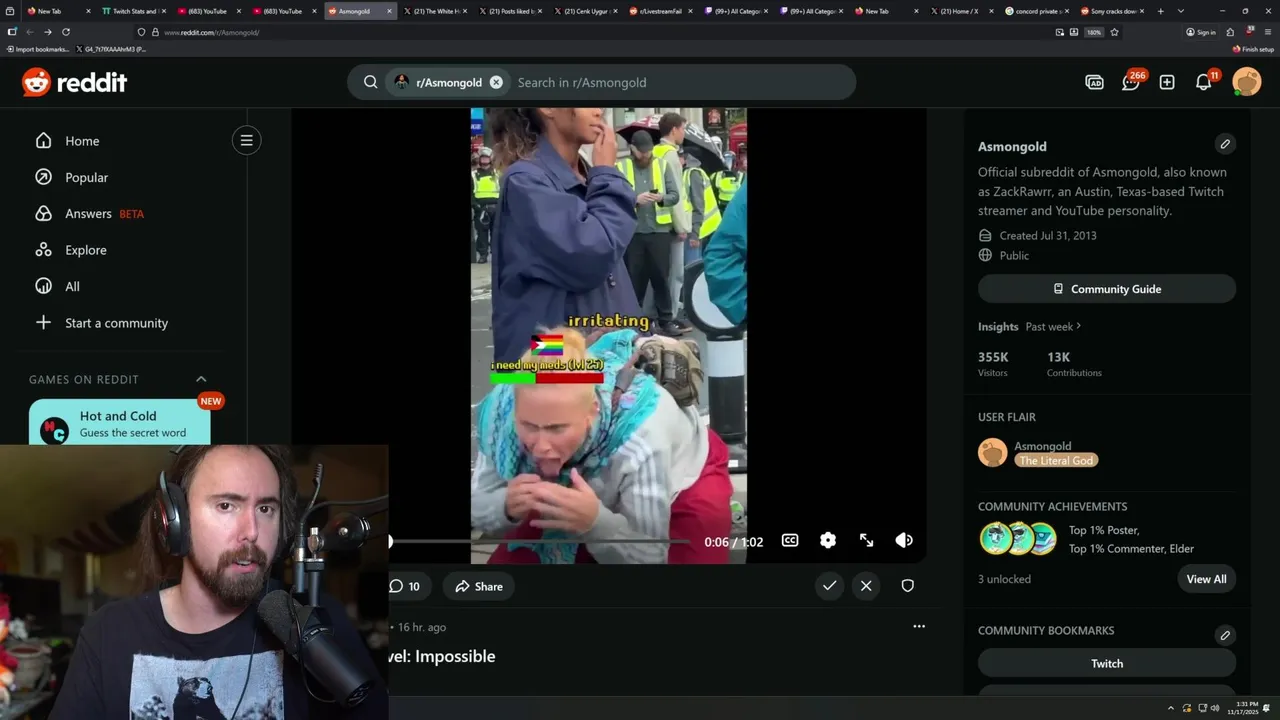Switch to the concord private browser tab
Image resolution: width=1280 pixels, height=720 pixels.
[x=1035, y=11]
